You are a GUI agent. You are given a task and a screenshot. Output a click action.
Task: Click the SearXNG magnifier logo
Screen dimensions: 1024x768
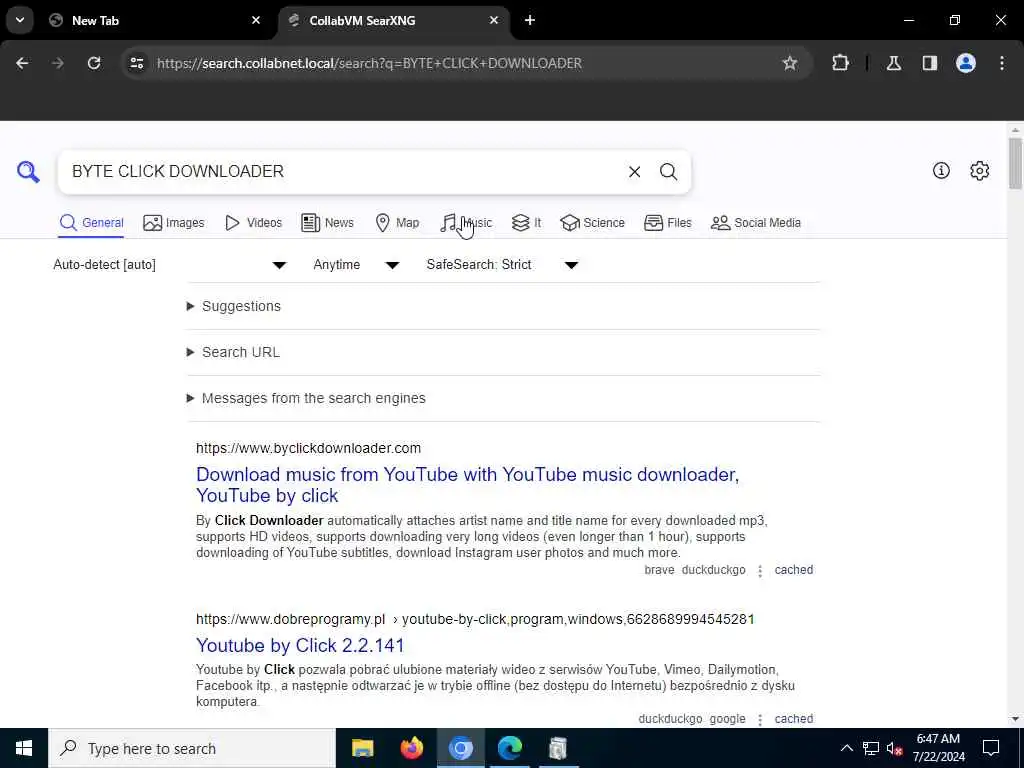coord(28,172)
